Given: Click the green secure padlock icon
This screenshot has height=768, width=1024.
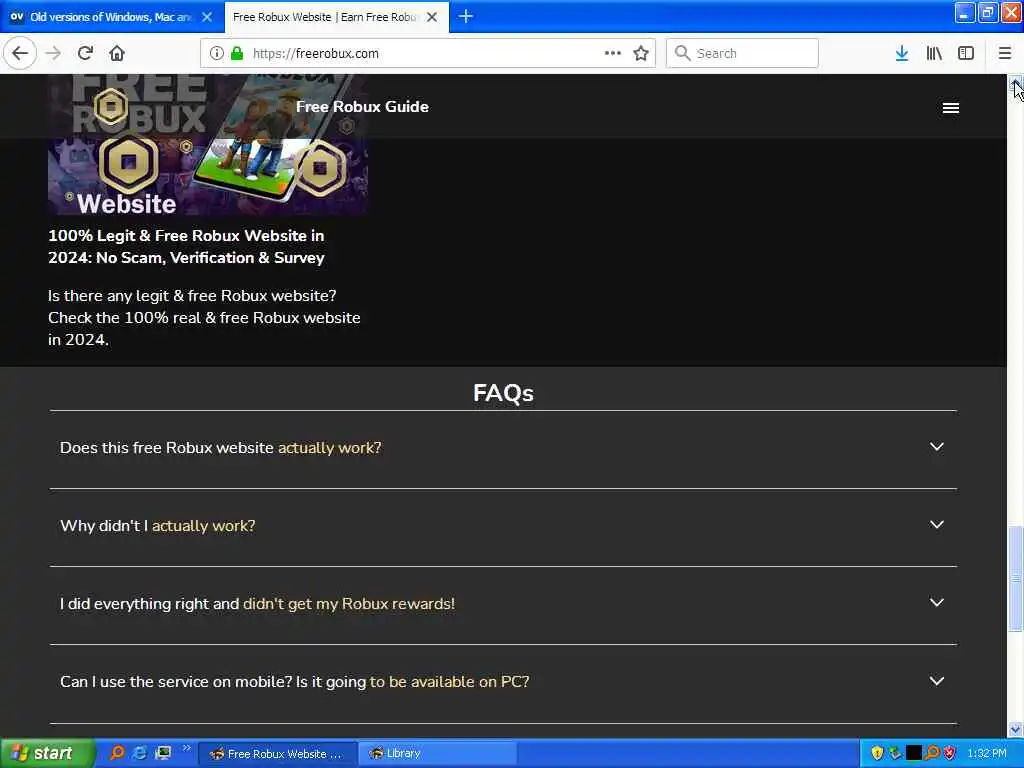Looking at the screenshot, I should pos(237,53).
